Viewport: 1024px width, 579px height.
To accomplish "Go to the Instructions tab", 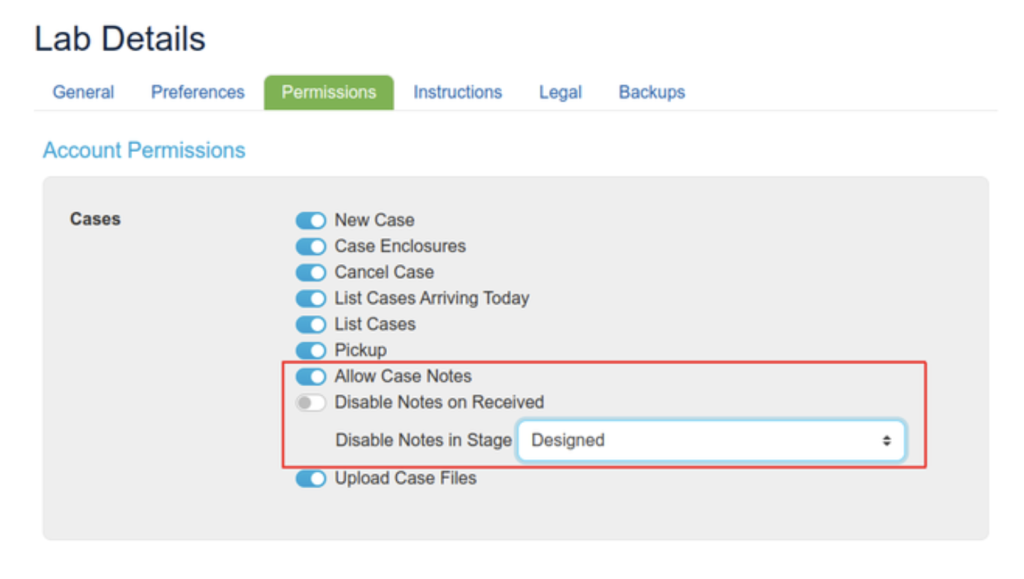I will coord(458,92).
